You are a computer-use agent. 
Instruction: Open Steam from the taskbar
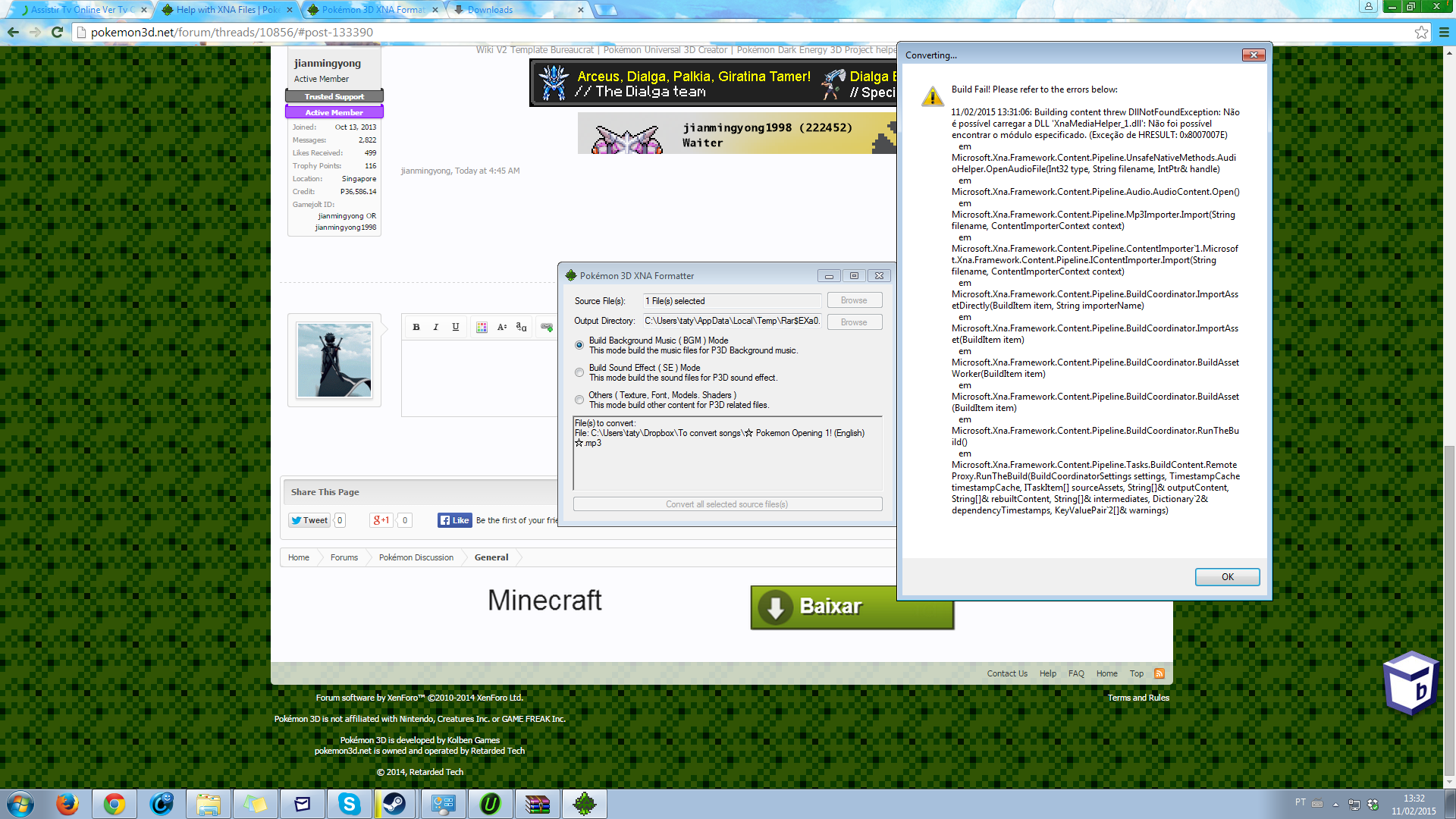[x=395, y=804]
